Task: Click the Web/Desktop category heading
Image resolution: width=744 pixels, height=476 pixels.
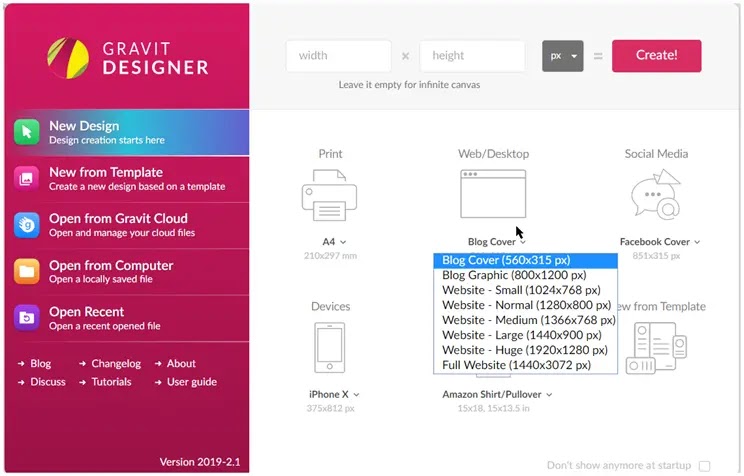Action: [x=493, y=154]
